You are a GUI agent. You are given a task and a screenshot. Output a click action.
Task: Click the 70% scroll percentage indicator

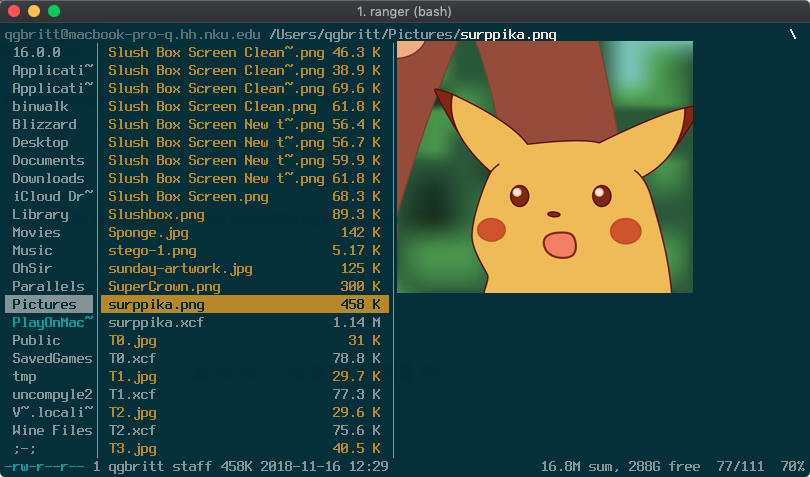(792, 466)
